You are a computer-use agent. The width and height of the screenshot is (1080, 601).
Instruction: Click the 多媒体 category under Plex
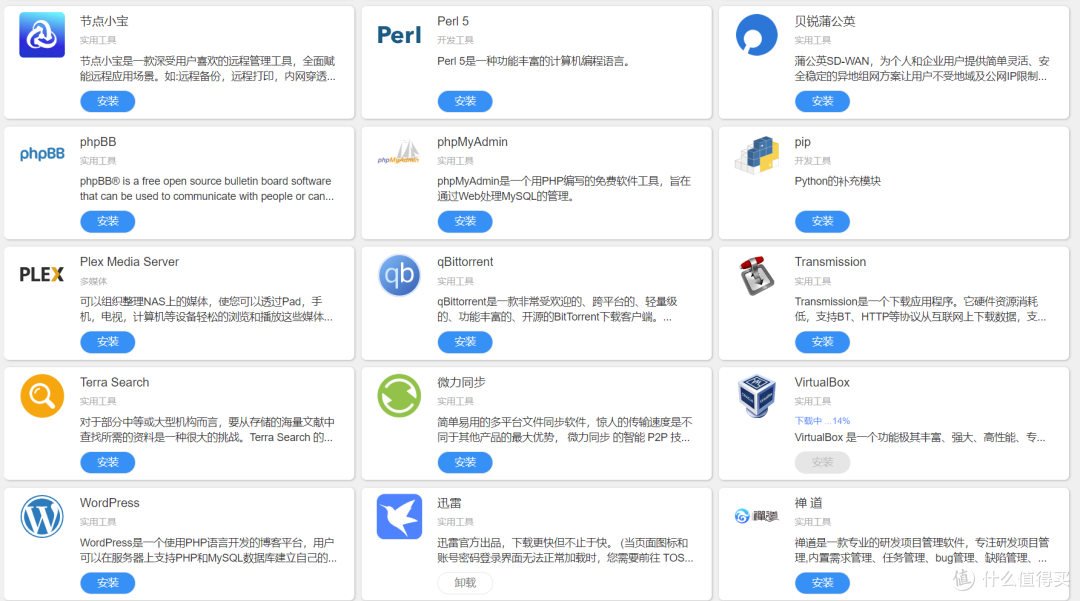pos(94,281)
